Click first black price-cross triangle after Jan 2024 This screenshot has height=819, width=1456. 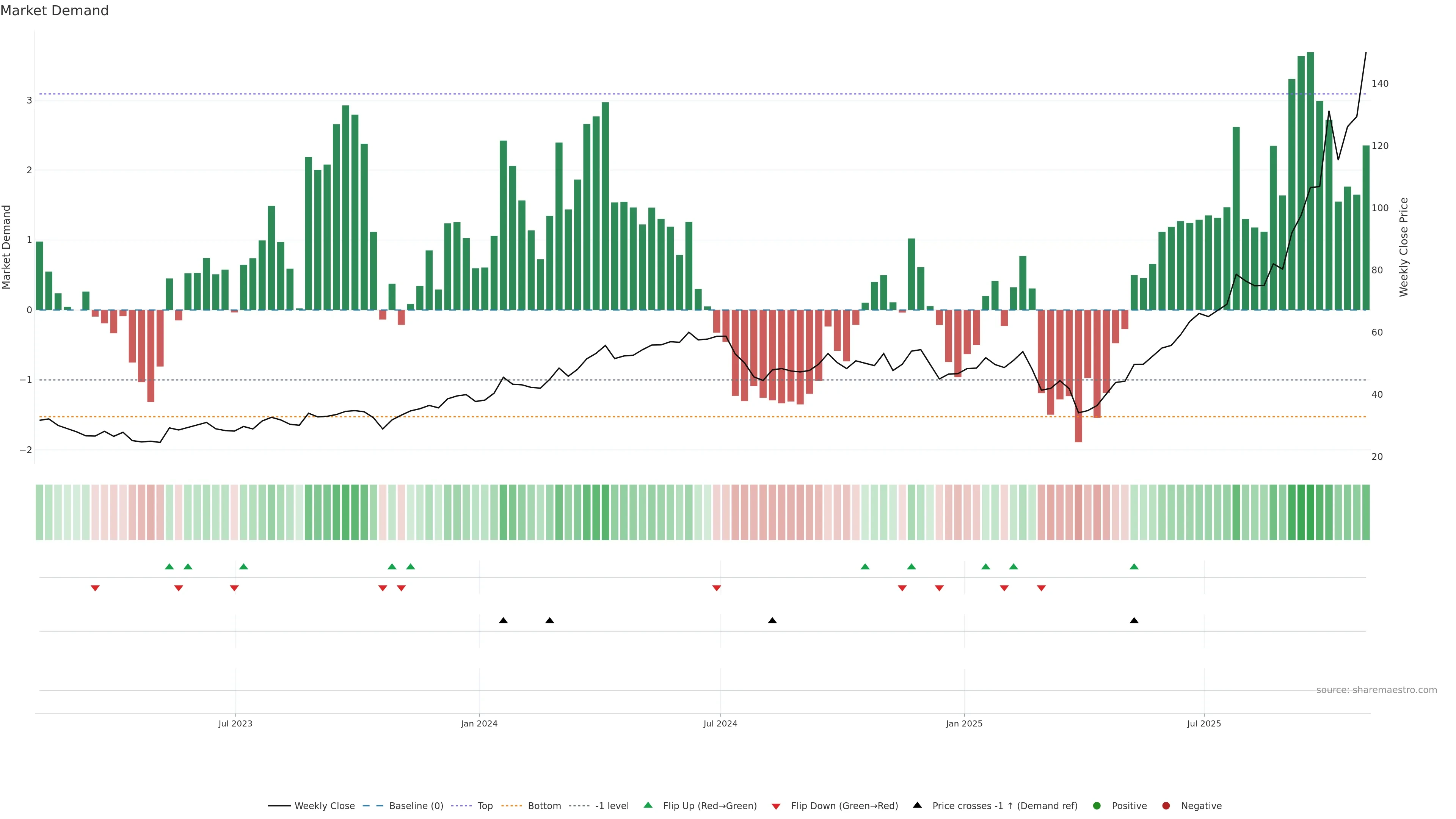[x=503, y=621]
